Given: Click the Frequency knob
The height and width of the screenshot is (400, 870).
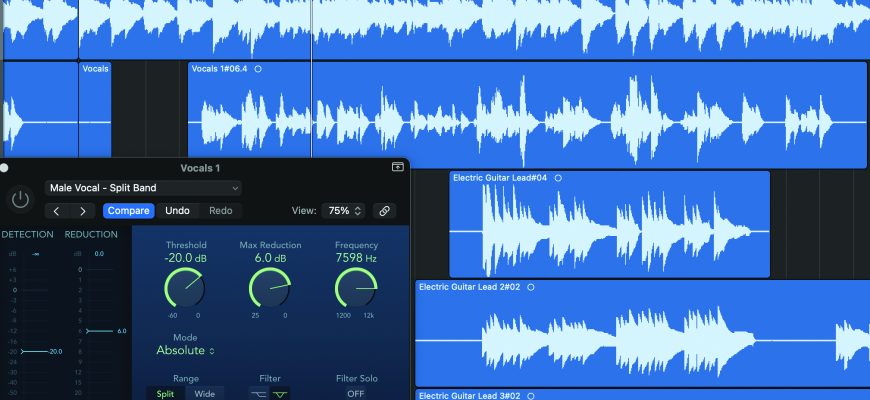Looking at the screenshot, I should 356,288.
